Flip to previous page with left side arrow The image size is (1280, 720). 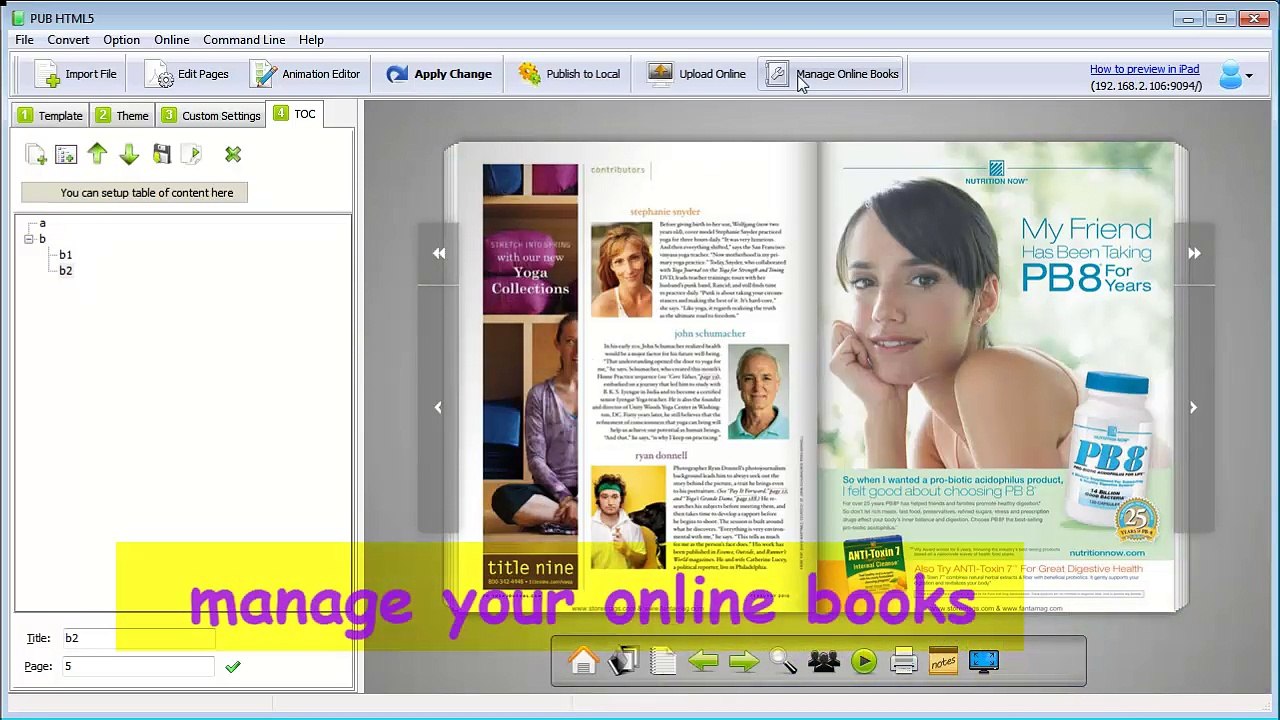[438, 407]
